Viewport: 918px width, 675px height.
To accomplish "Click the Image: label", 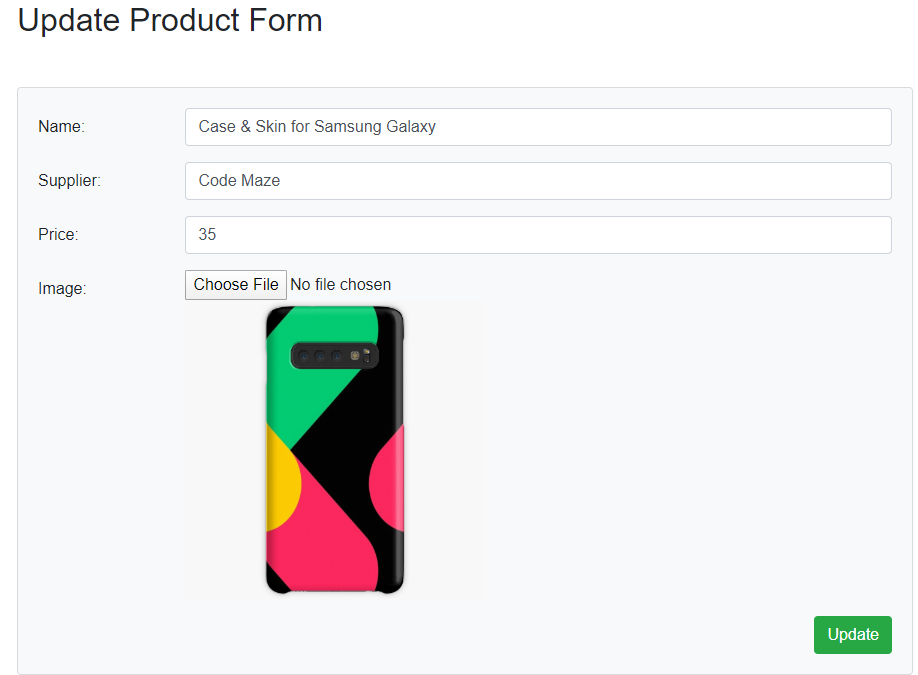I will 62,289.
